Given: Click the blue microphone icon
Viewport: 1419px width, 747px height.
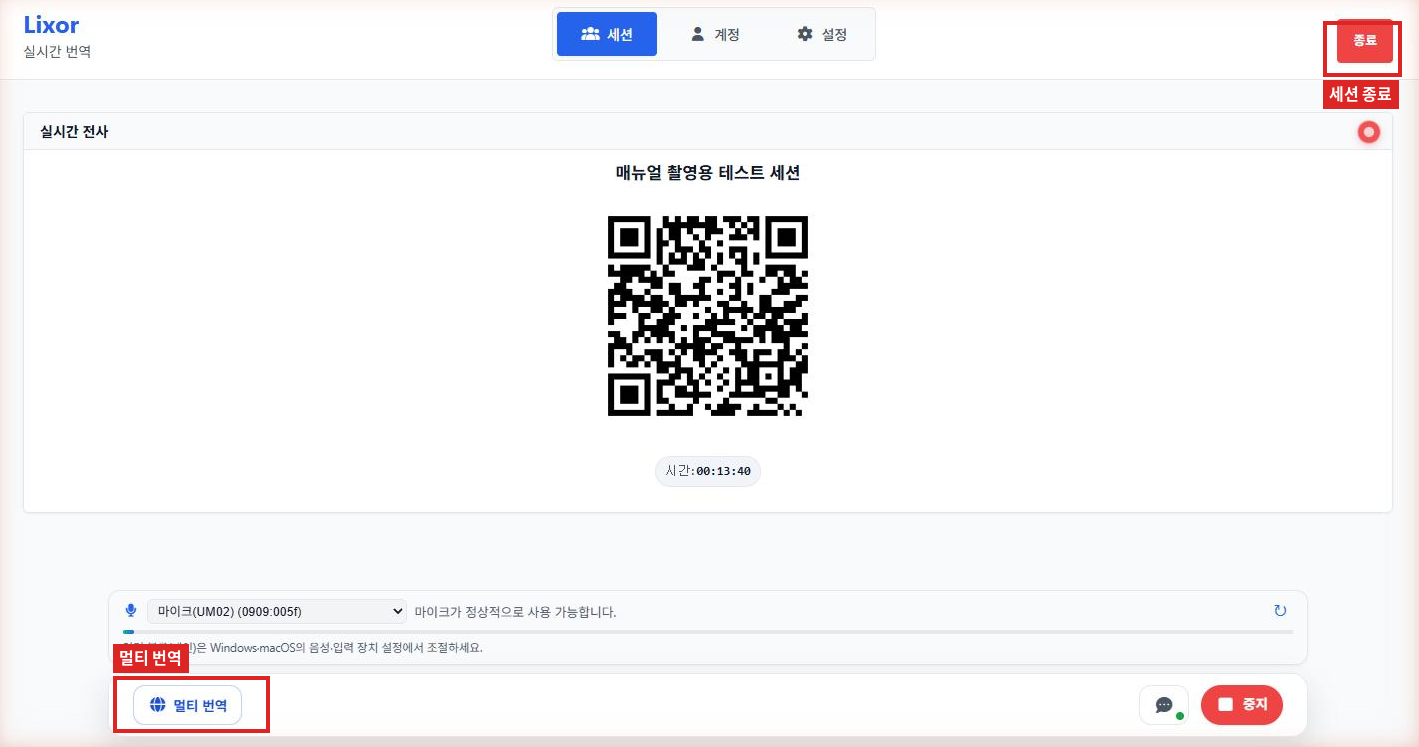Looking at the screenshot, I should [130, 611].
